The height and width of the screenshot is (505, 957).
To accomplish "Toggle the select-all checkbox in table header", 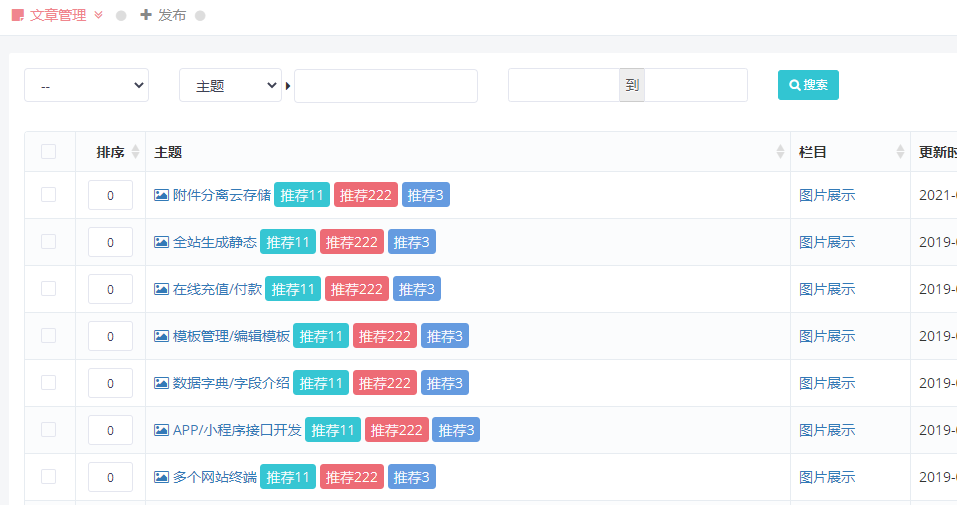I will click(x=49, y=152).
